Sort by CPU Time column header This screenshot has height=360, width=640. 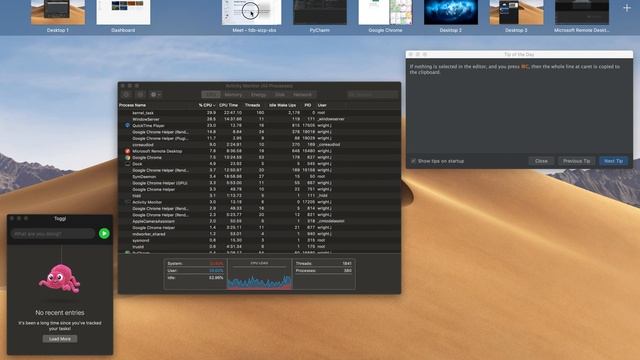point(229,105)
